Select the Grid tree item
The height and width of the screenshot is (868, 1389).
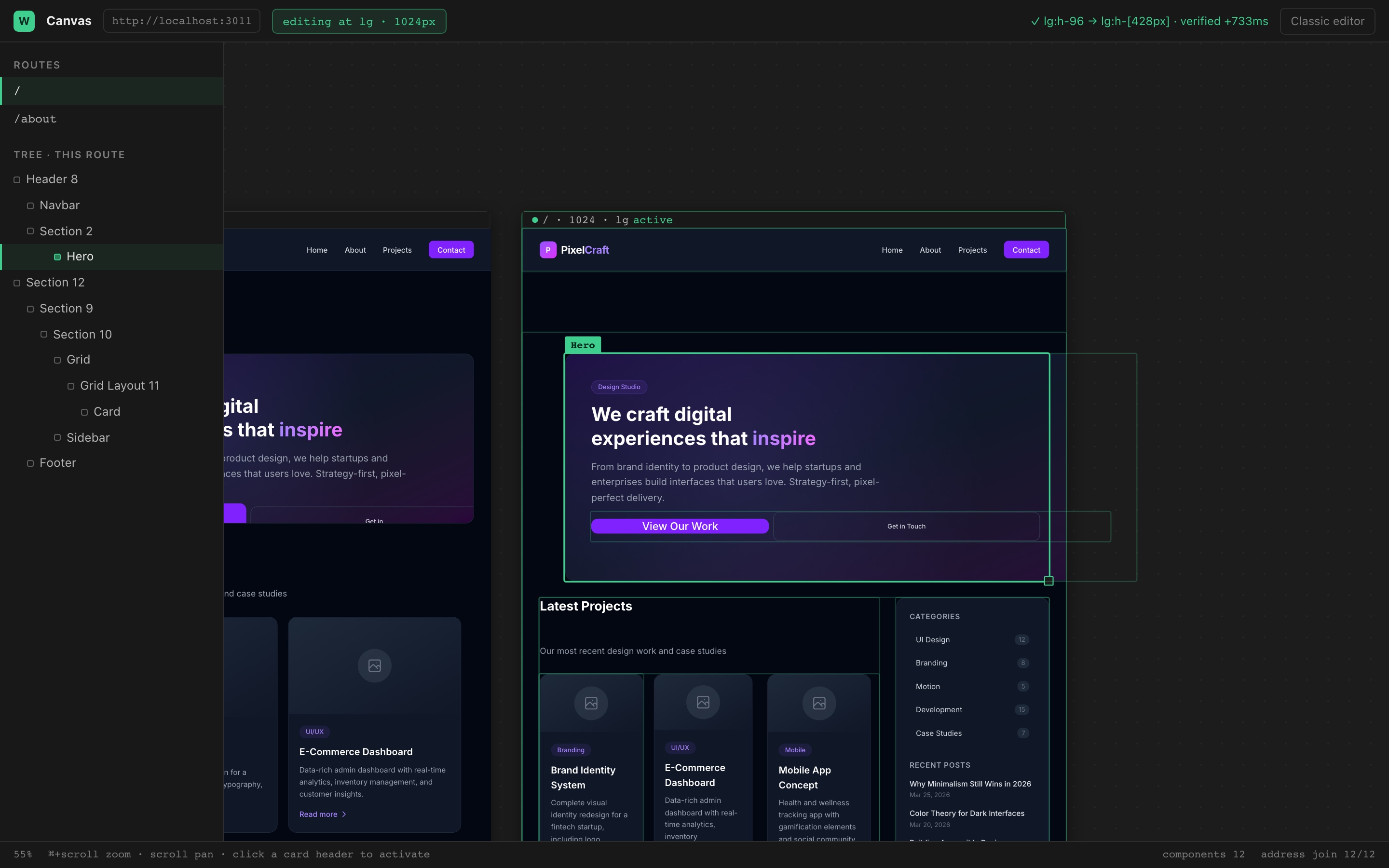coord(111,359)
